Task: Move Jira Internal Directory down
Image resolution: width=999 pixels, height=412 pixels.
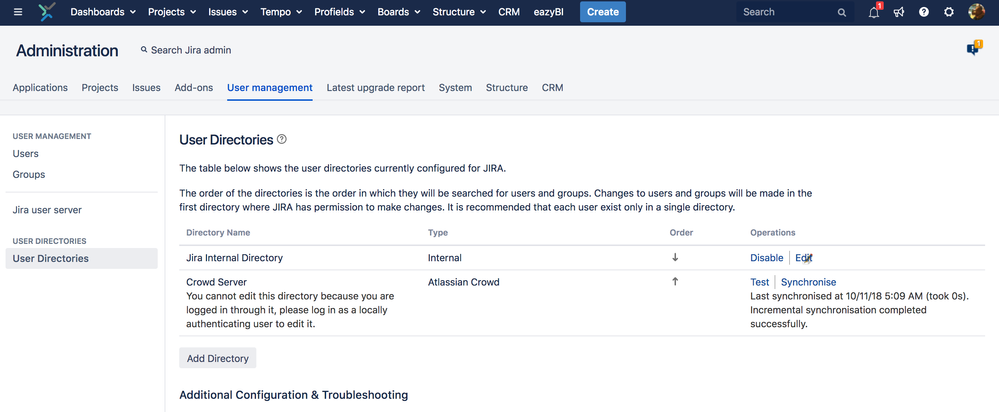Action: point(675,258)
